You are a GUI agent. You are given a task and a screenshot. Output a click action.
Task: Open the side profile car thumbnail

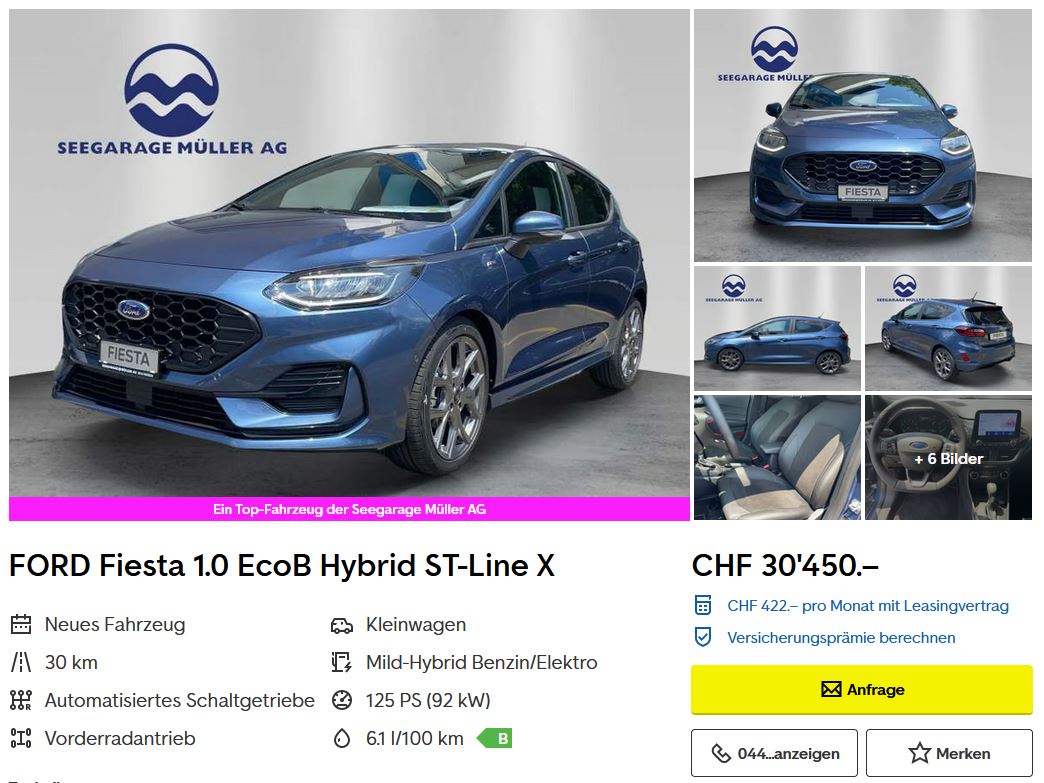(x=777, y=328)
